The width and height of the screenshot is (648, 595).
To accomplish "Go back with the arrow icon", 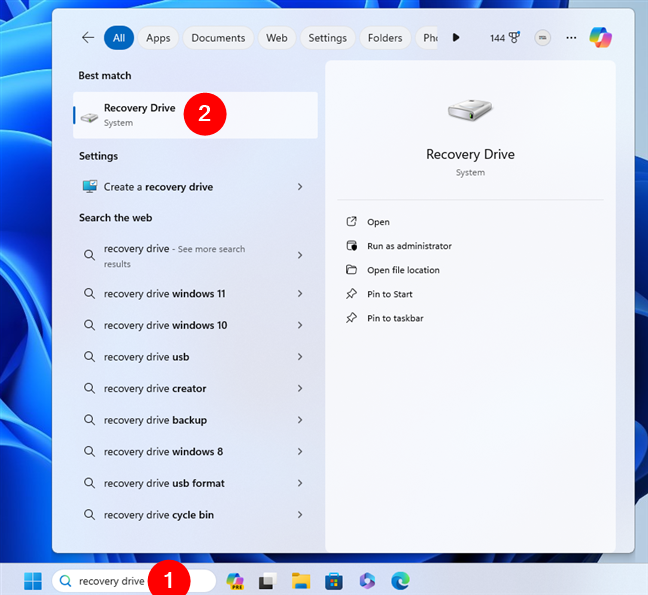I will tap(88, 38).
